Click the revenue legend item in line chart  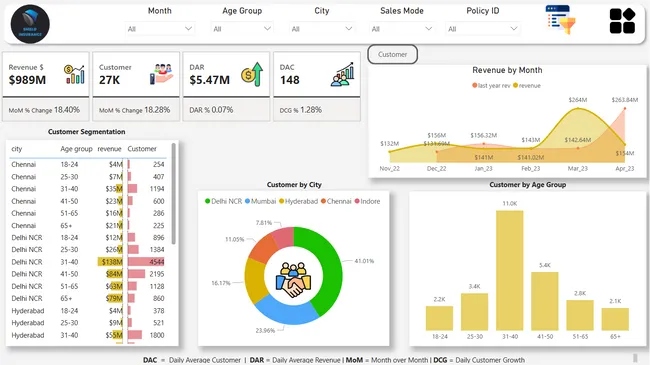[527, 85]
